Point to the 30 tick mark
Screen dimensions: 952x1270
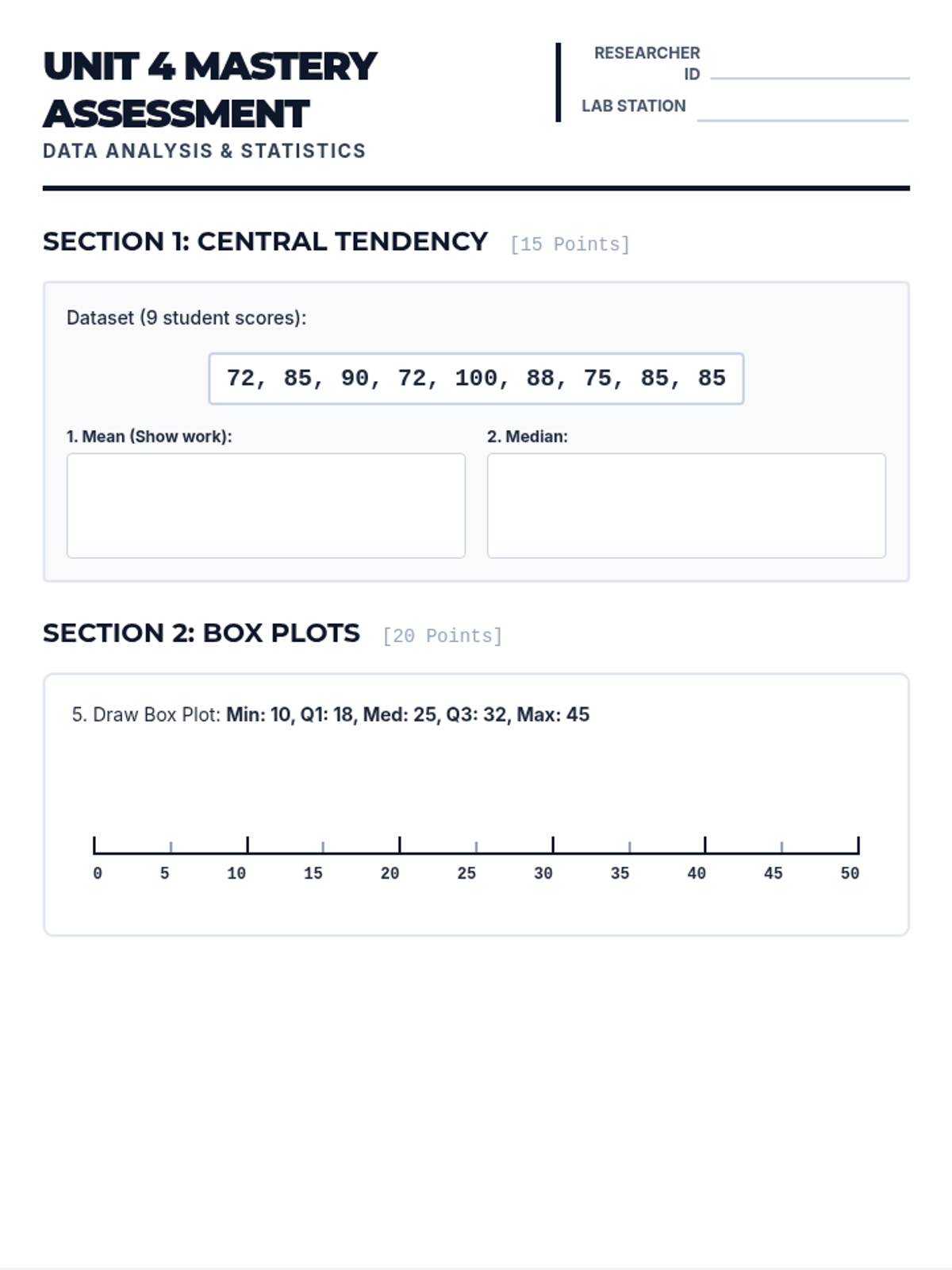click(x=553, y=846)
